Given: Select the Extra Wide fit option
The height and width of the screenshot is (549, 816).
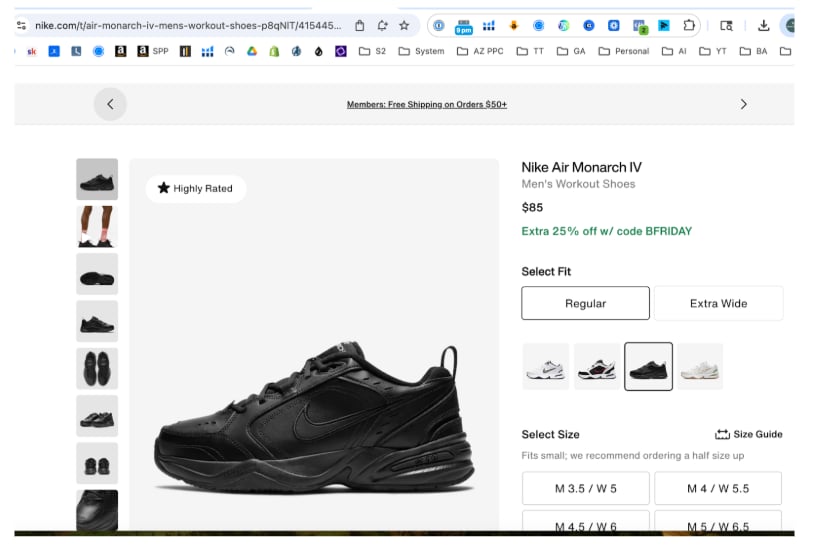Looking at the screenshot, I should pos(718,303).
